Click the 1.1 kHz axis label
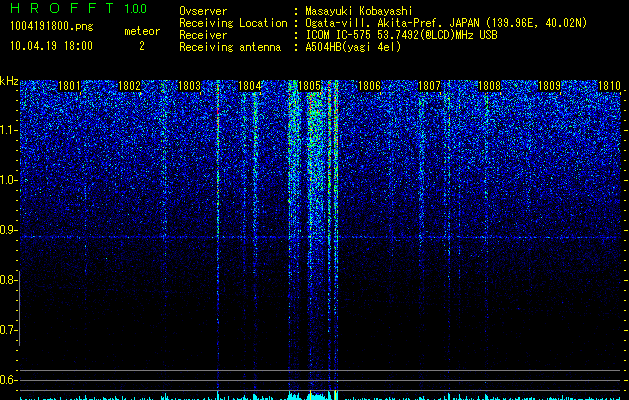The height and width of the screenshot is (400, 629). (7, 130)
